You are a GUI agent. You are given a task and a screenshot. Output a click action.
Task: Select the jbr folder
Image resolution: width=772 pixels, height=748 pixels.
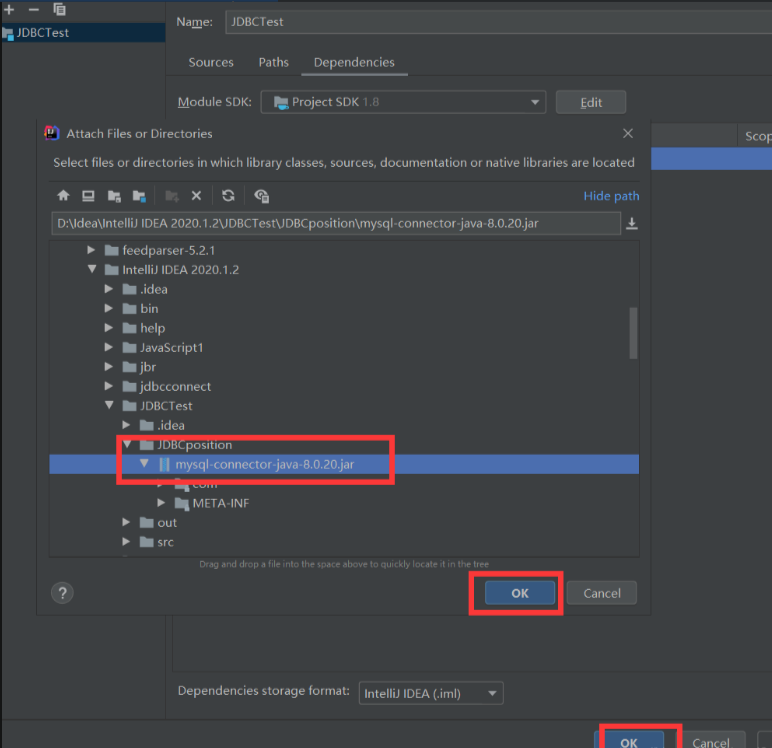click(148, 367)
